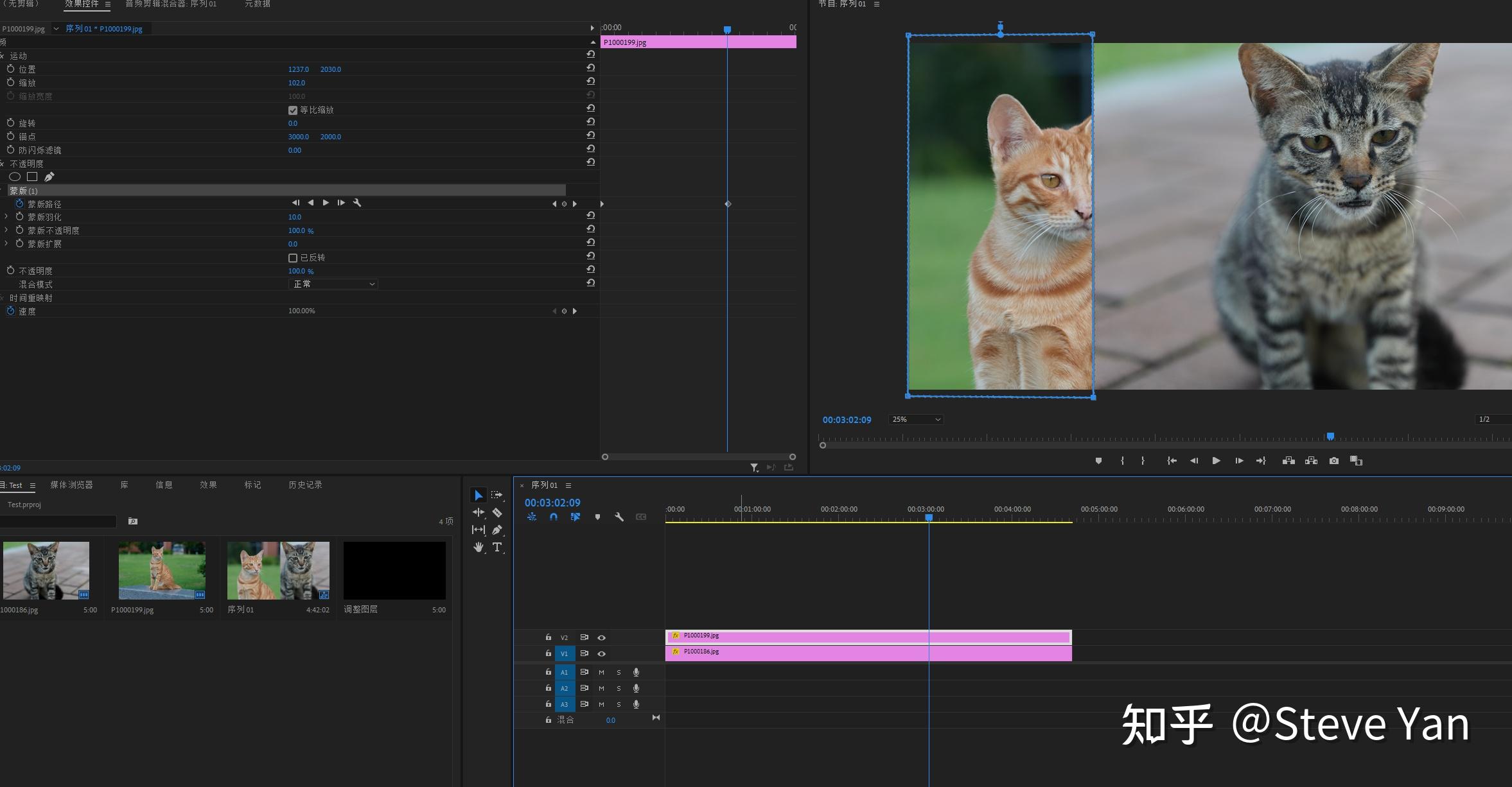Click the Lift button in program monitor

[1288, 461]
